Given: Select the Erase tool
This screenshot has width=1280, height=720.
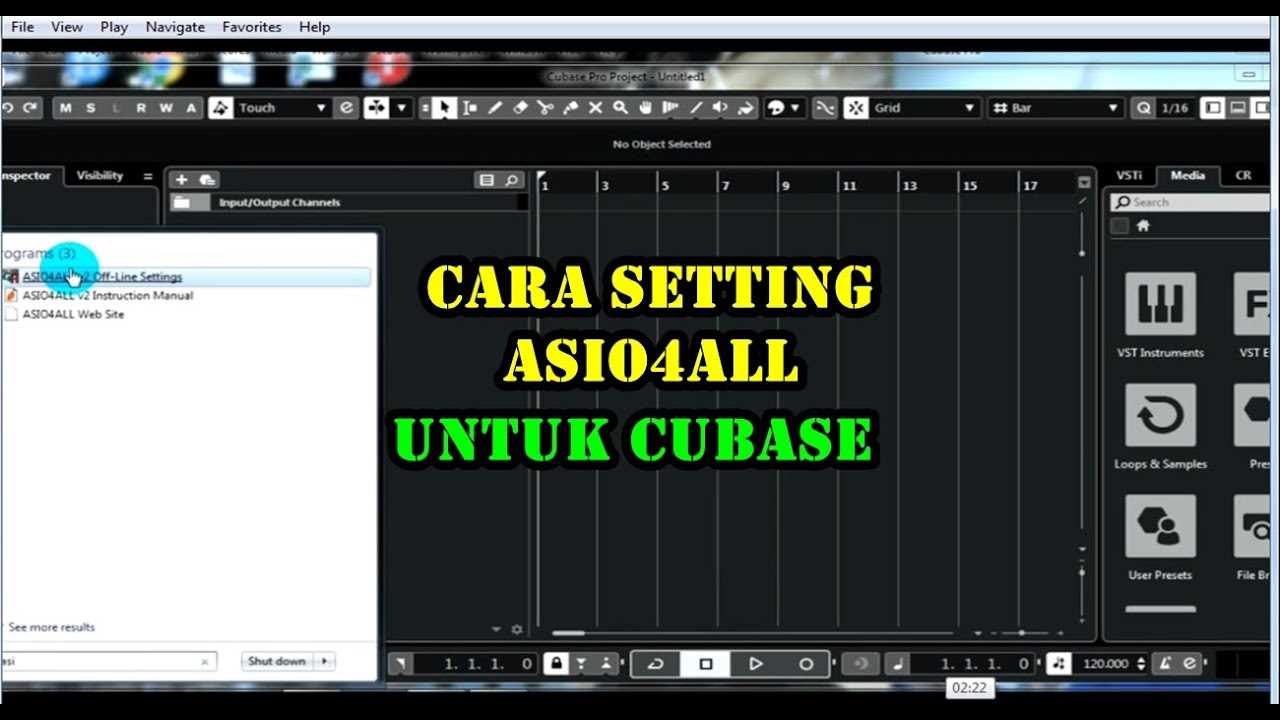Looking at the screenshot, I should tap(520, 108).
